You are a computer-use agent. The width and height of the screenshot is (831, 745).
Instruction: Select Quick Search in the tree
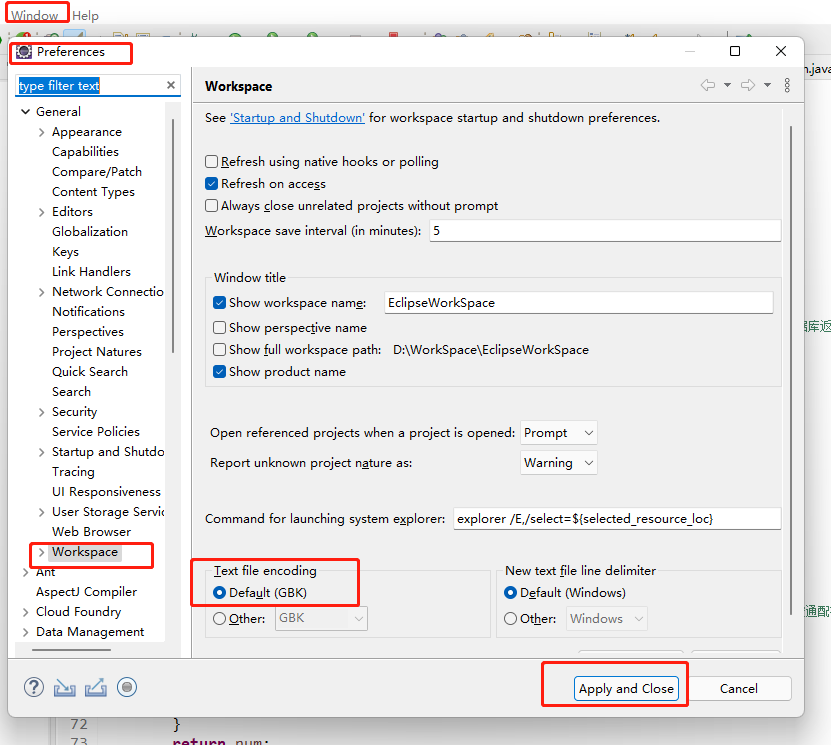tap(90, 371)
